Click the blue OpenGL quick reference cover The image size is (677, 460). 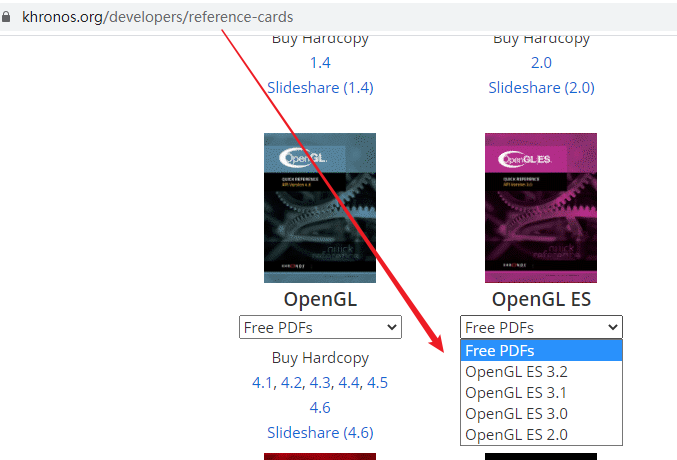pyautogui.click(x=320, y=208)
